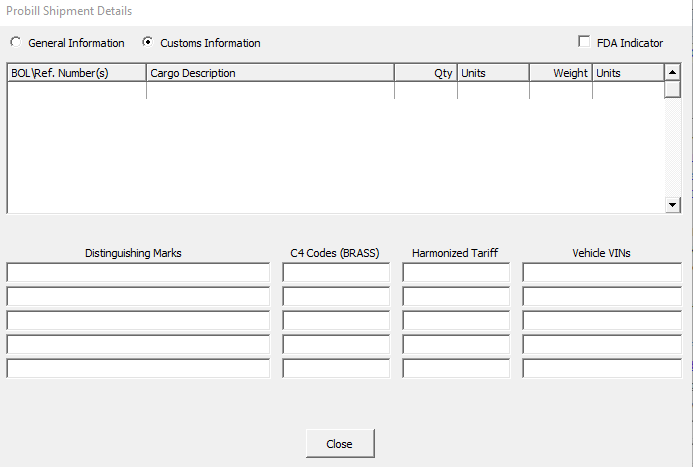This screenshot has height=467, width=693.
Task: Click the first Vehicle VINs field
Action: 602,272
